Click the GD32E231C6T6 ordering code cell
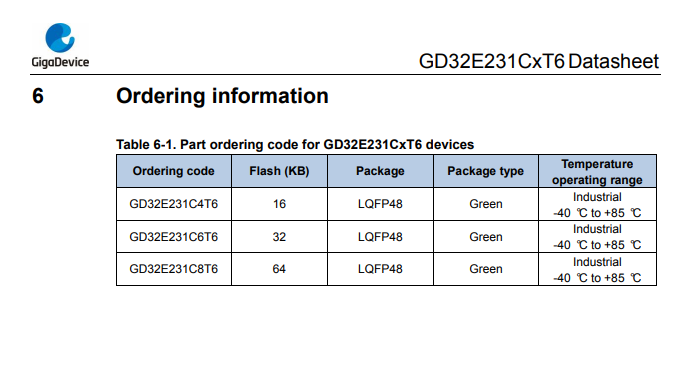688x374 pixels. [174, 237]
